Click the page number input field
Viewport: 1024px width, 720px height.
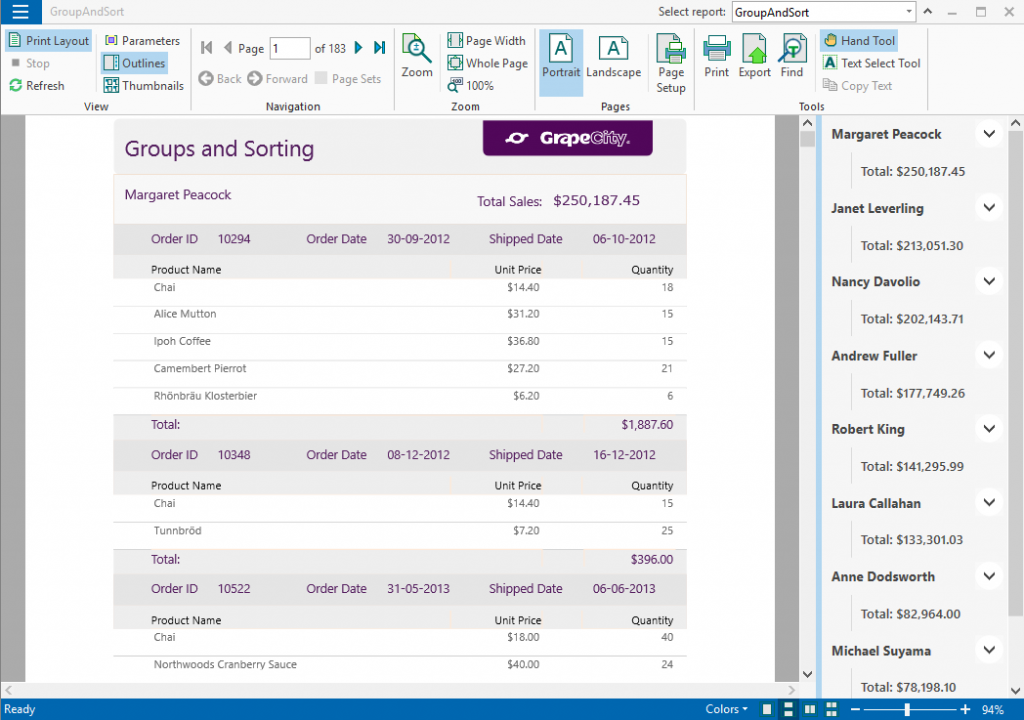click(289, 48)
